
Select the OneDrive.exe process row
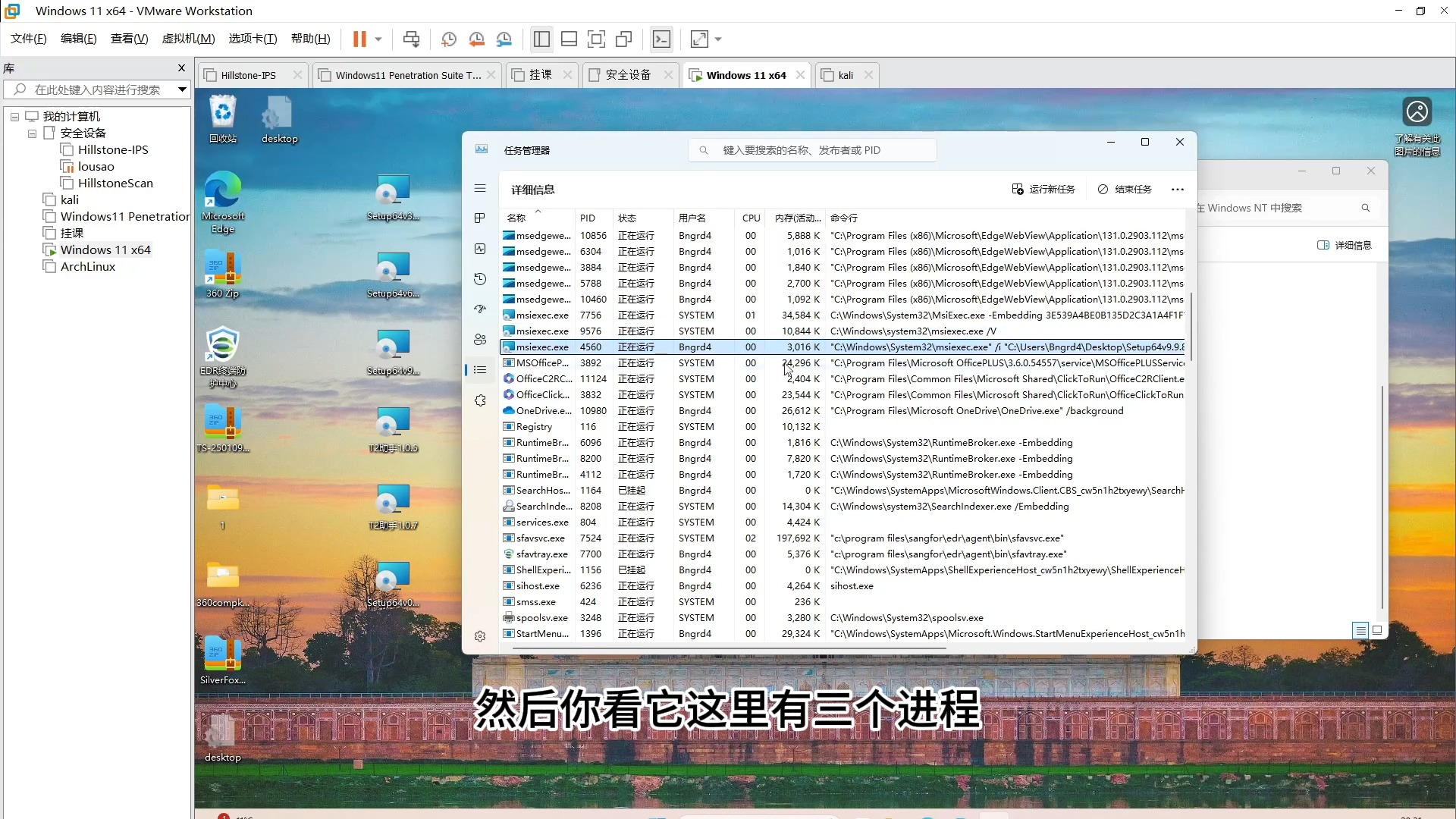[843, 411]
